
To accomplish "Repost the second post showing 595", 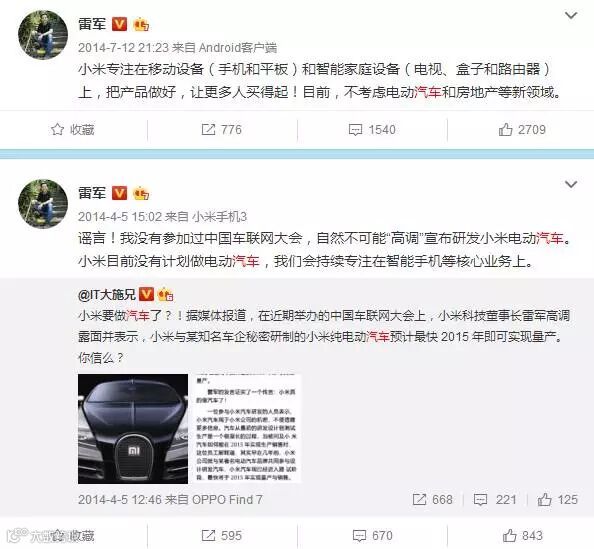I will [221, 535].
